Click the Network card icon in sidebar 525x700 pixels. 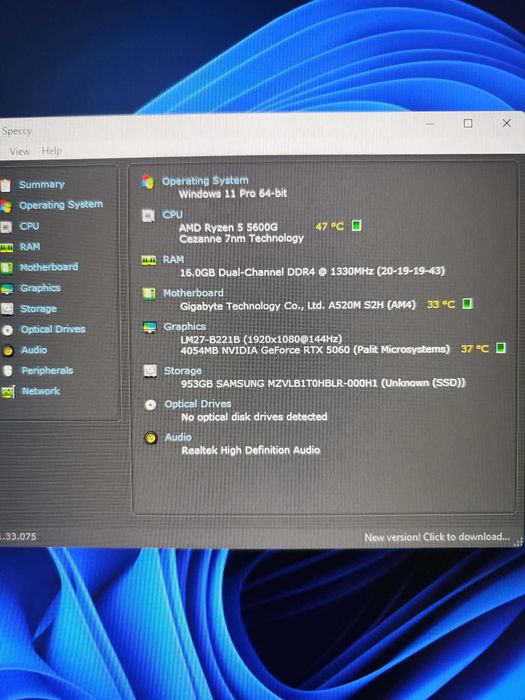[8, 392]
